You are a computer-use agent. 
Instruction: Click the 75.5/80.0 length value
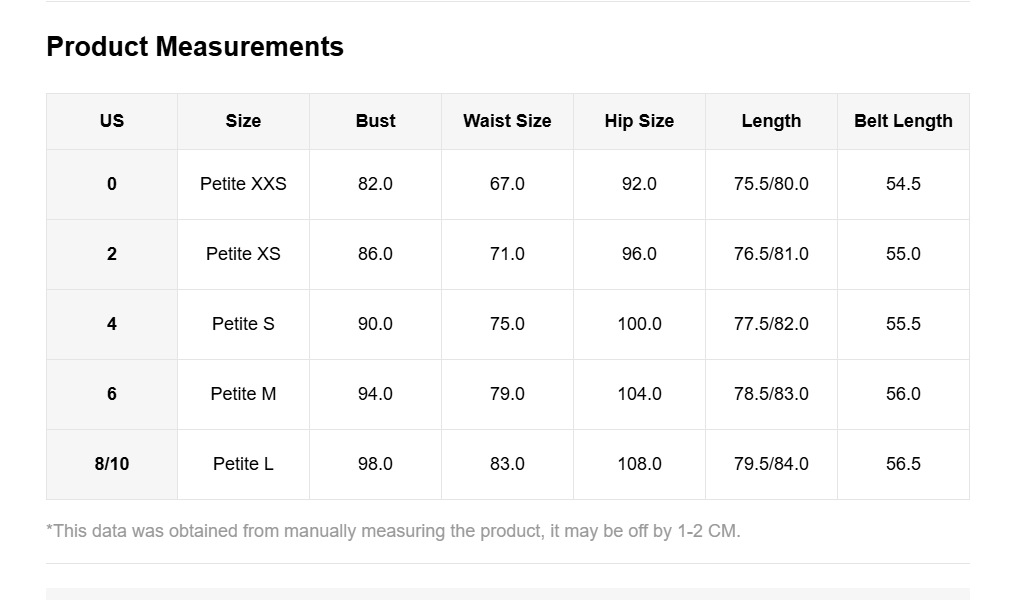pos(771,184)
